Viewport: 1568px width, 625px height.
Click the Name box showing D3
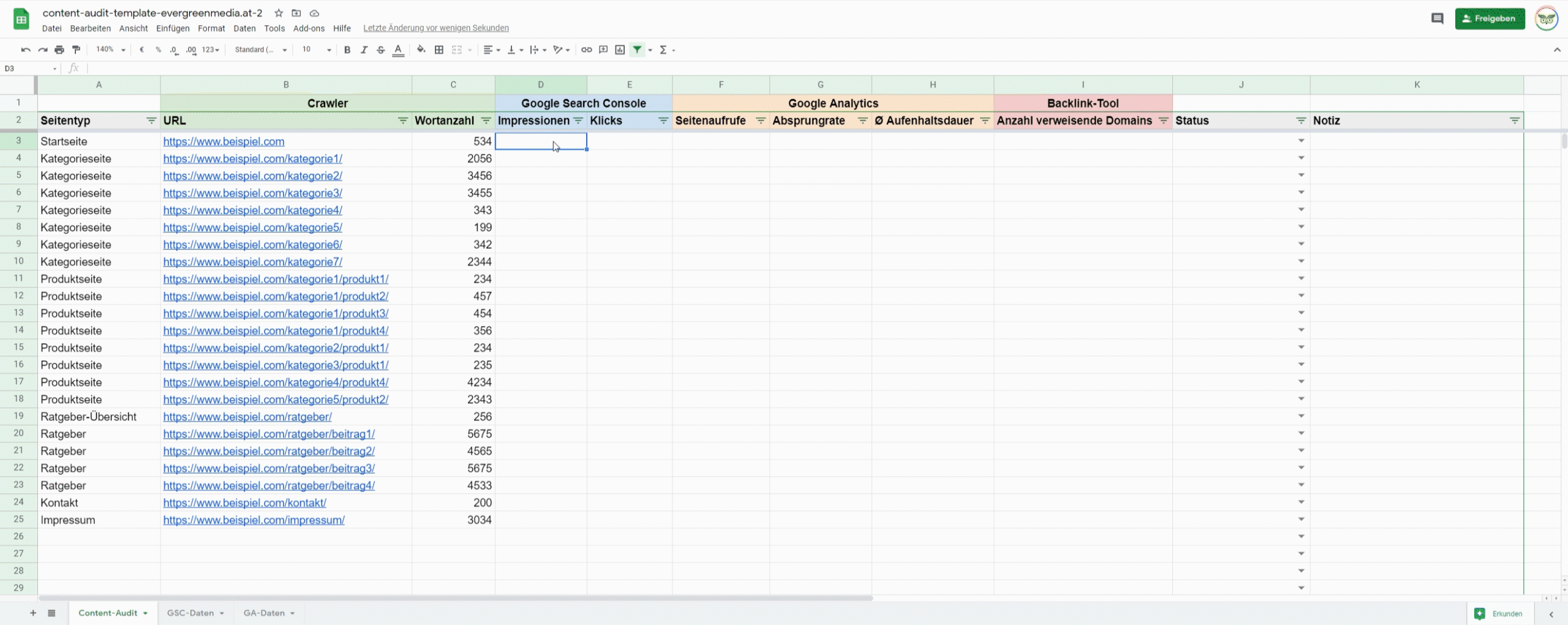pyautogui.click(x=30, y=69)
